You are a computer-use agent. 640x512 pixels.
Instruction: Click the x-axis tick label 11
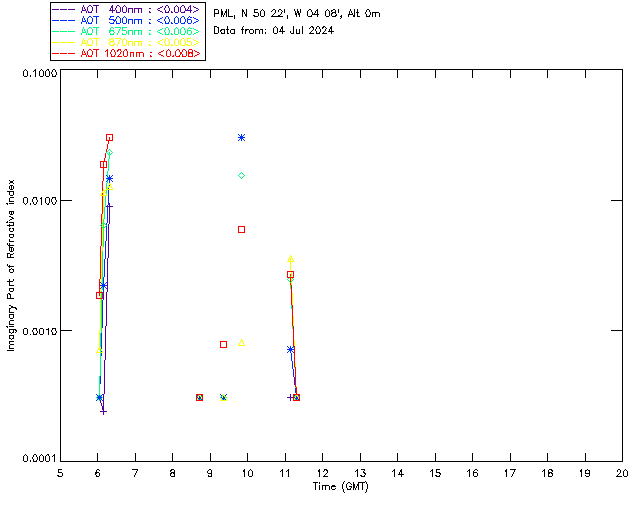pos(285,473)
